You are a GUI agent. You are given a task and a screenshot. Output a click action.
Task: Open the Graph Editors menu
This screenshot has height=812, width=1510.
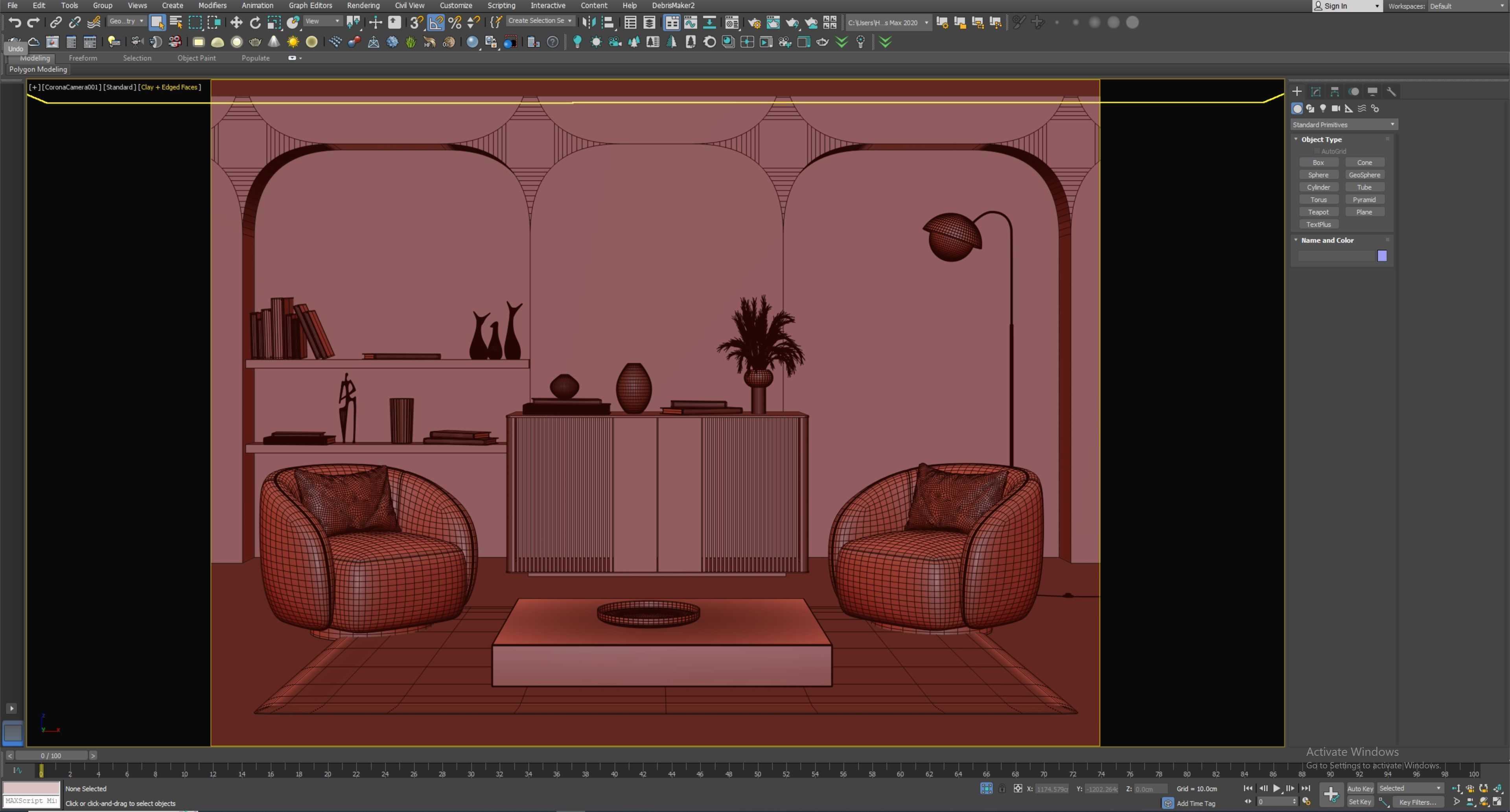(x=310, y=5)
